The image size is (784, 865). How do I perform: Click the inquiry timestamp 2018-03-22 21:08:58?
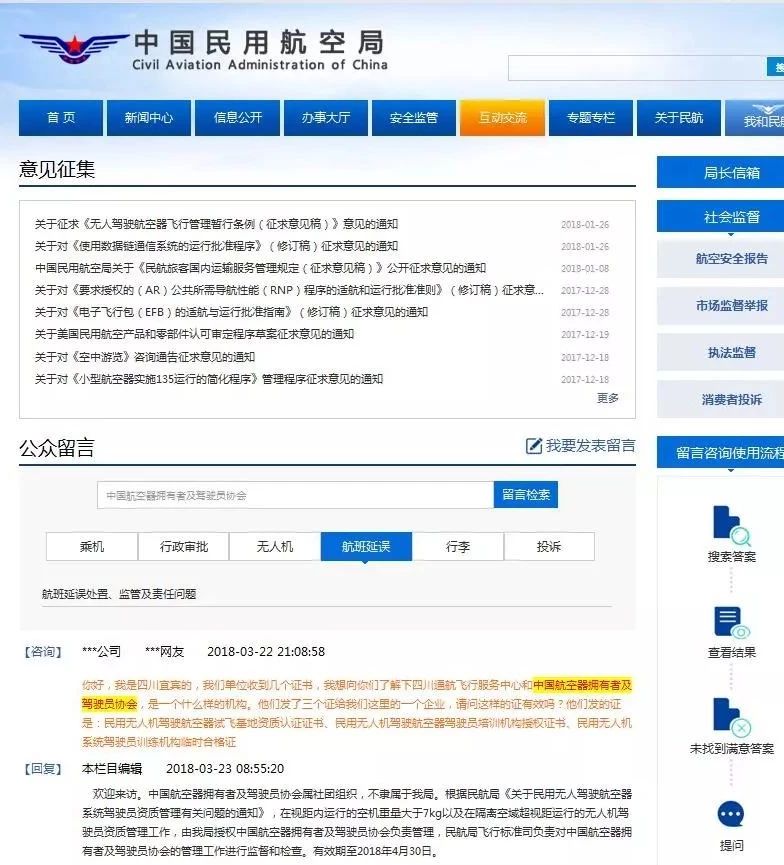tap(266, 652)
